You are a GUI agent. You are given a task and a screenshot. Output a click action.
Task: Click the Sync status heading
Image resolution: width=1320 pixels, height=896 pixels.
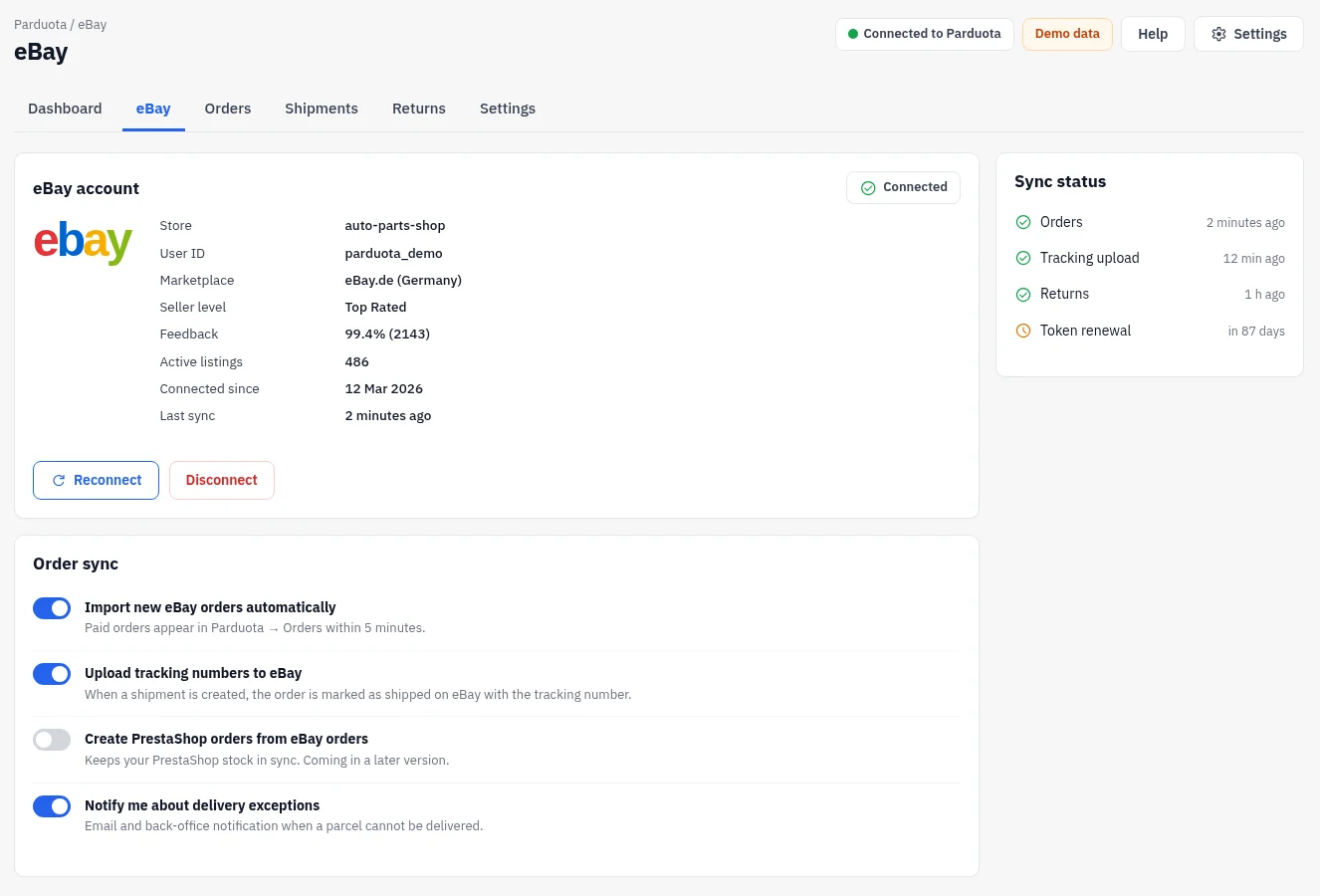(x=1060, y=181)
